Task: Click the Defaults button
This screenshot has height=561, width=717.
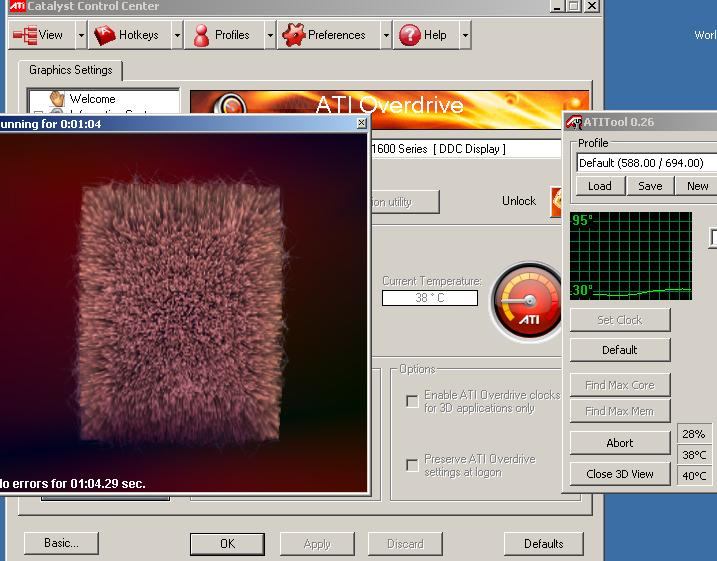Action: tap(544, 544)
